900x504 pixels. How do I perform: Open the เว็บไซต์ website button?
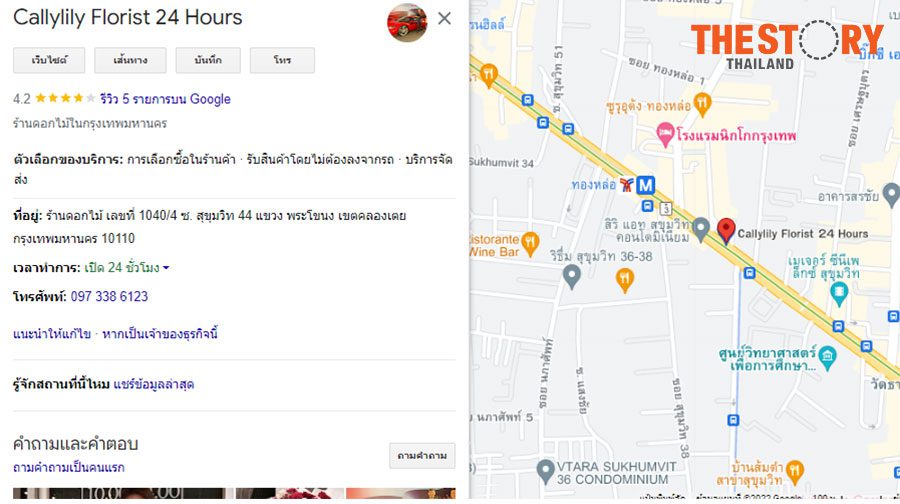(49, 60)
